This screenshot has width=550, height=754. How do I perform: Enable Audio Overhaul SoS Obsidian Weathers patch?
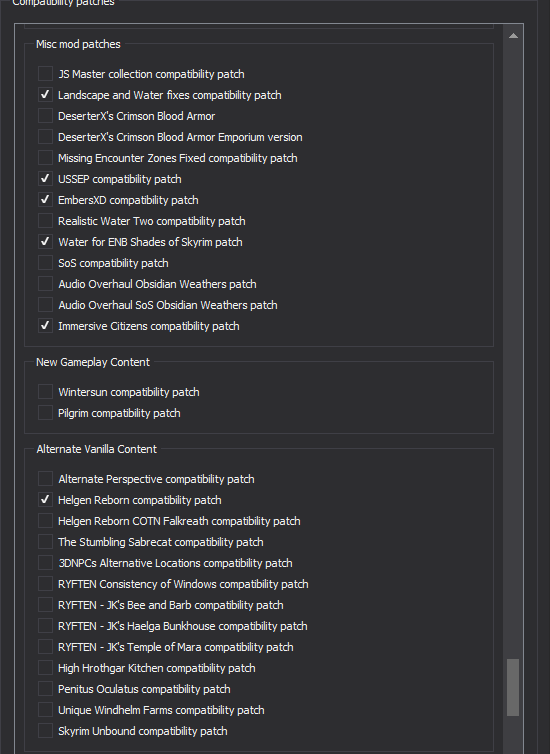tap(45, 305)
